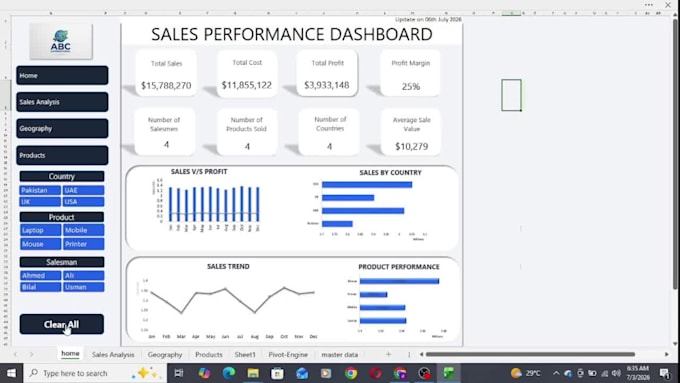Filter by UAE in Country slicer

click(83, 190)
